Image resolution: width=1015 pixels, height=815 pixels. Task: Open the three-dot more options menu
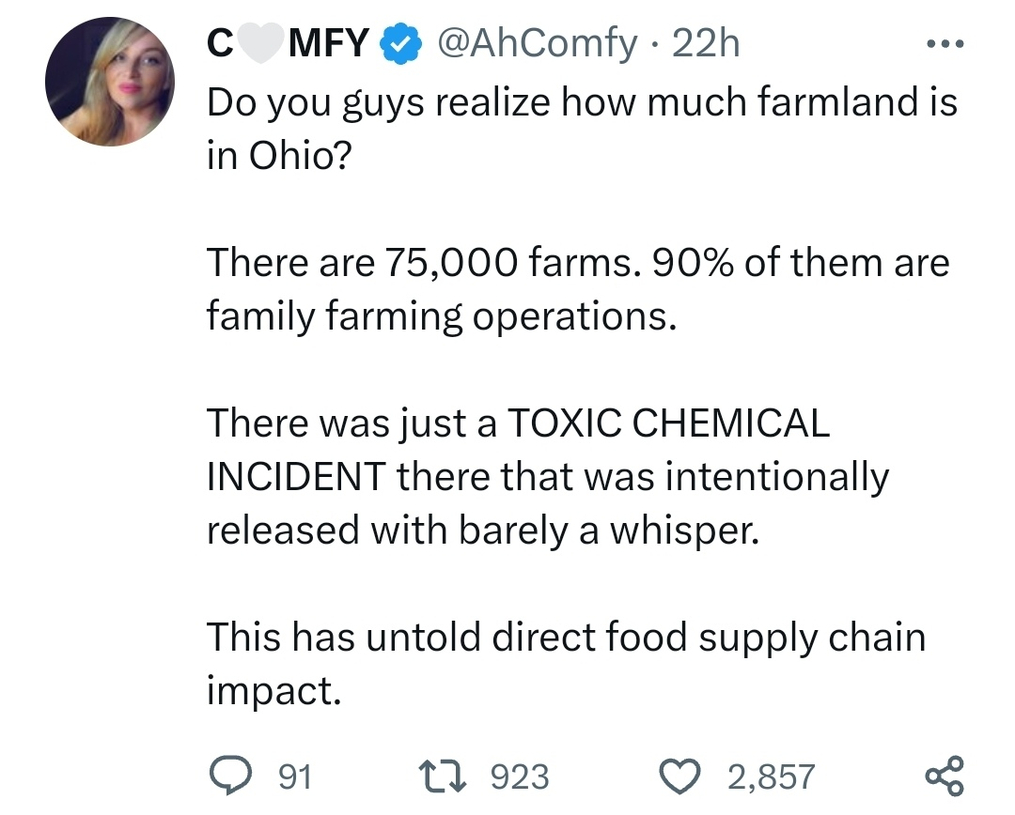pyautogui.click(x=946, y=44)
